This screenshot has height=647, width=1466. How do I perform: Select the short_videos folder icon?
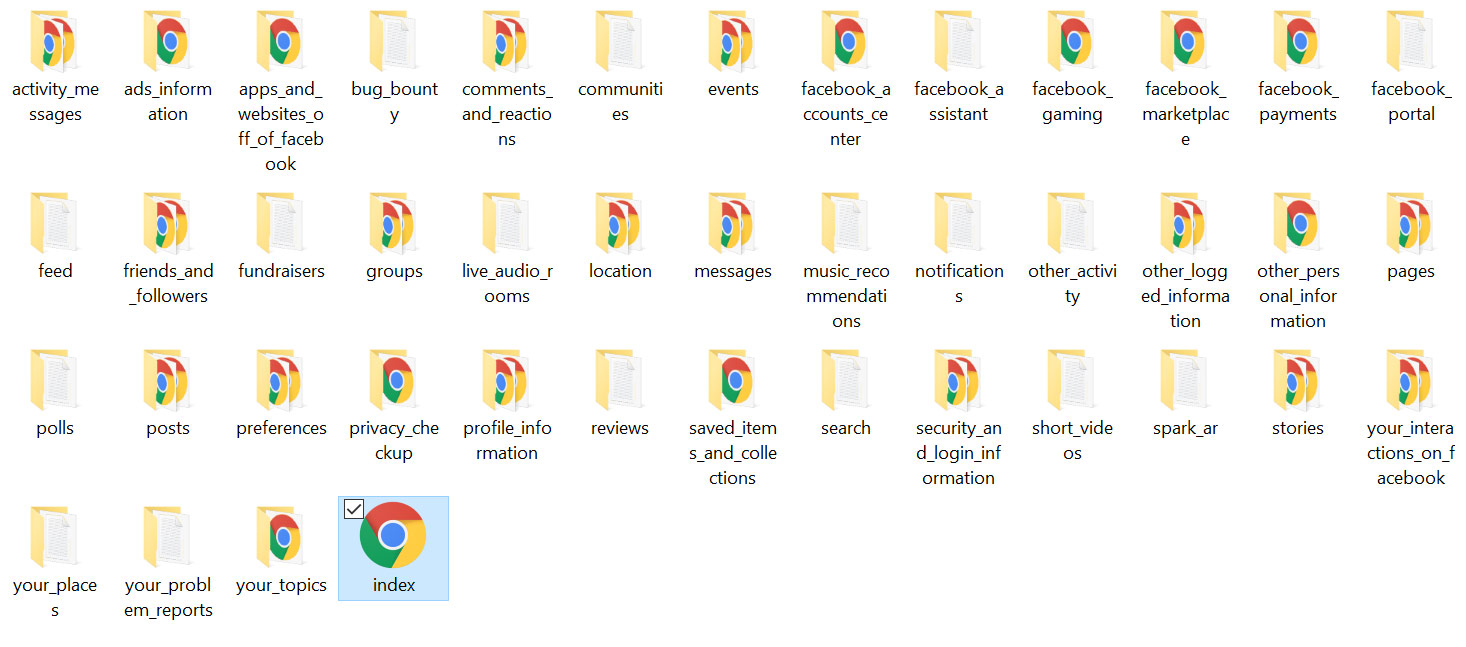tap(1072, 380)
